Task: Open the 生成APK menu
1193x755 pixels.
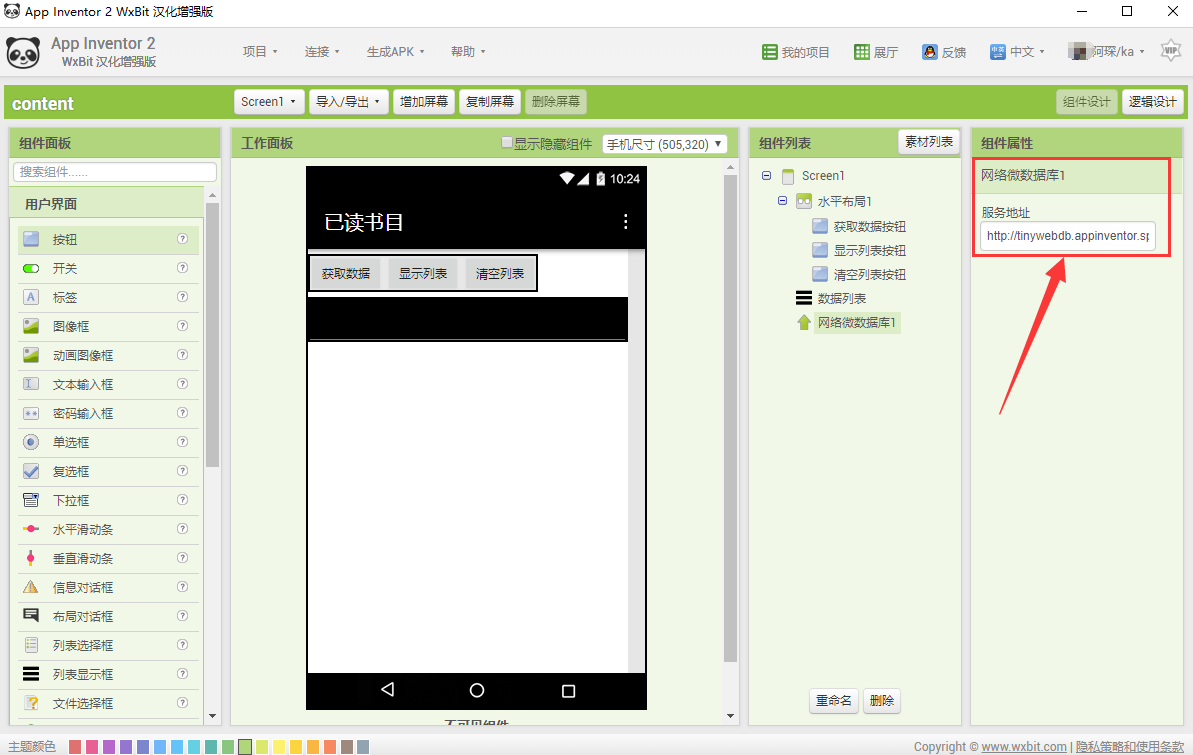Action: pyautogui.click(x=396, y=52)
